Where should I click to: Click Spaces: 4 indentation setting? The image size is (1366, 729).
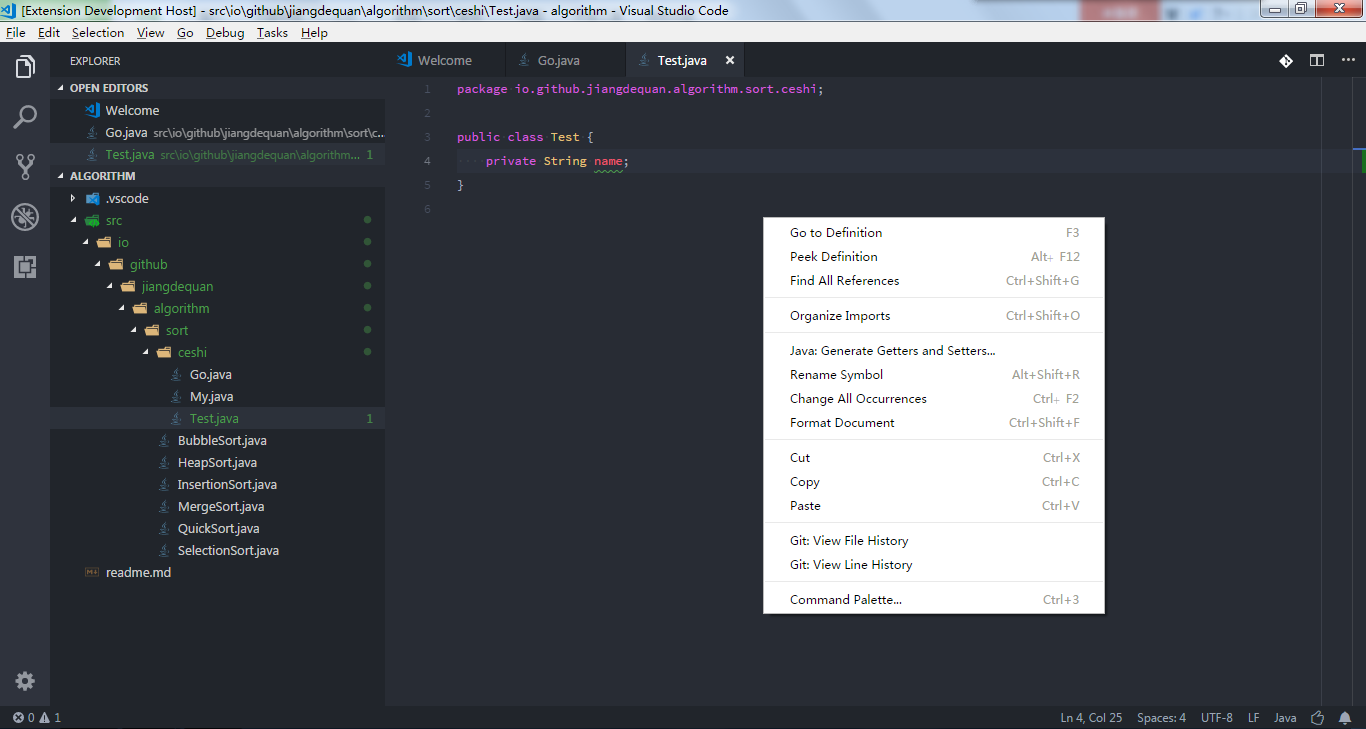(x=1161, y=718)
